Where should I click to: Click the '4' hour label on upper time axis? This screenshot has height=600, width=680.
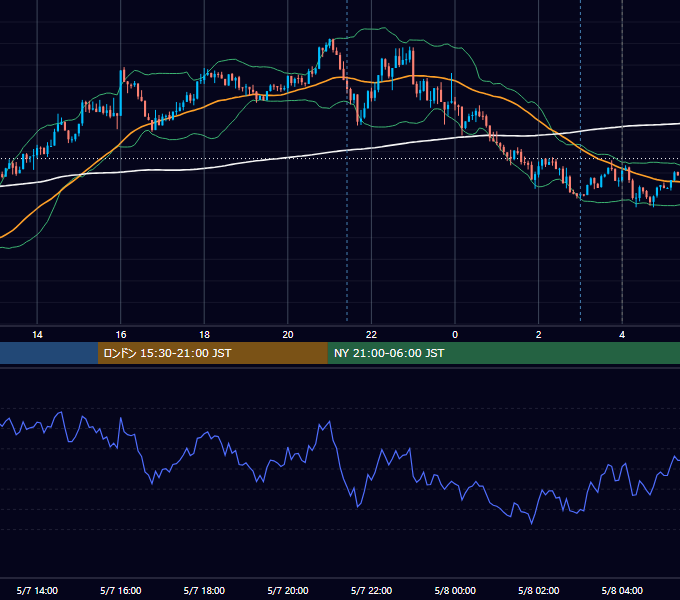pos(622,335)
